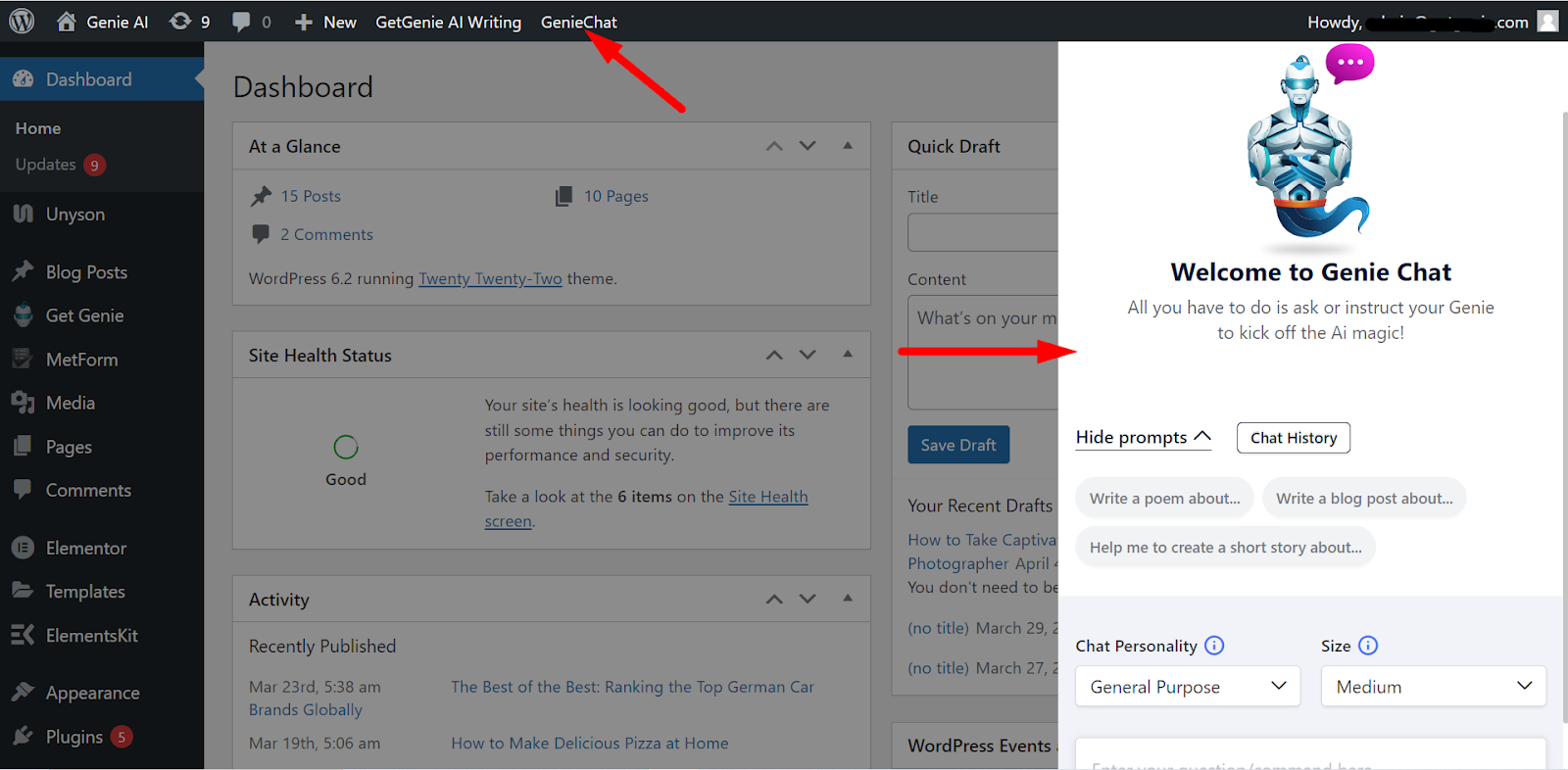Move Site Health Status widget down
This screenshot has height=770, width=1568.
808,355
